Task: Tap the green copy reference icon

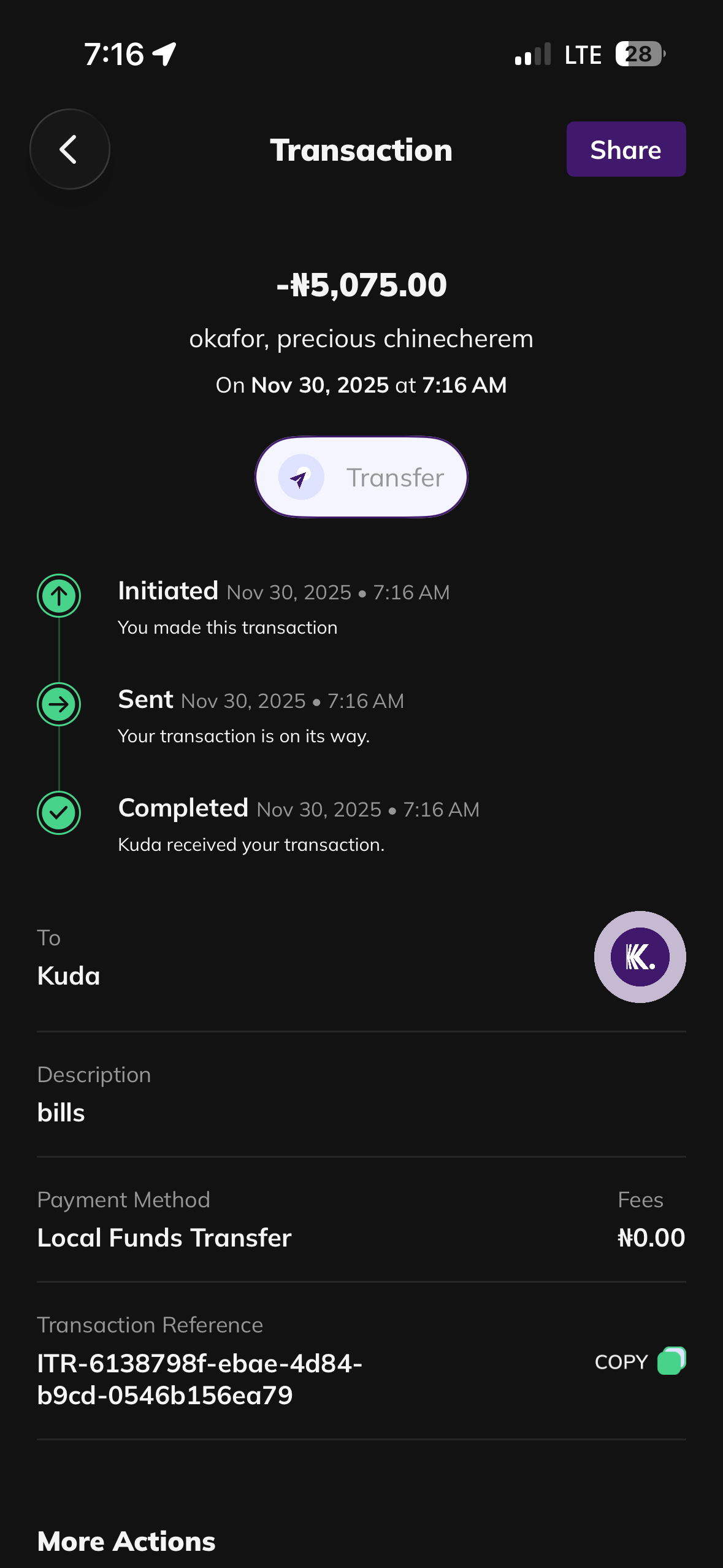Action: pyautogui.click(x=671, y=1361)
